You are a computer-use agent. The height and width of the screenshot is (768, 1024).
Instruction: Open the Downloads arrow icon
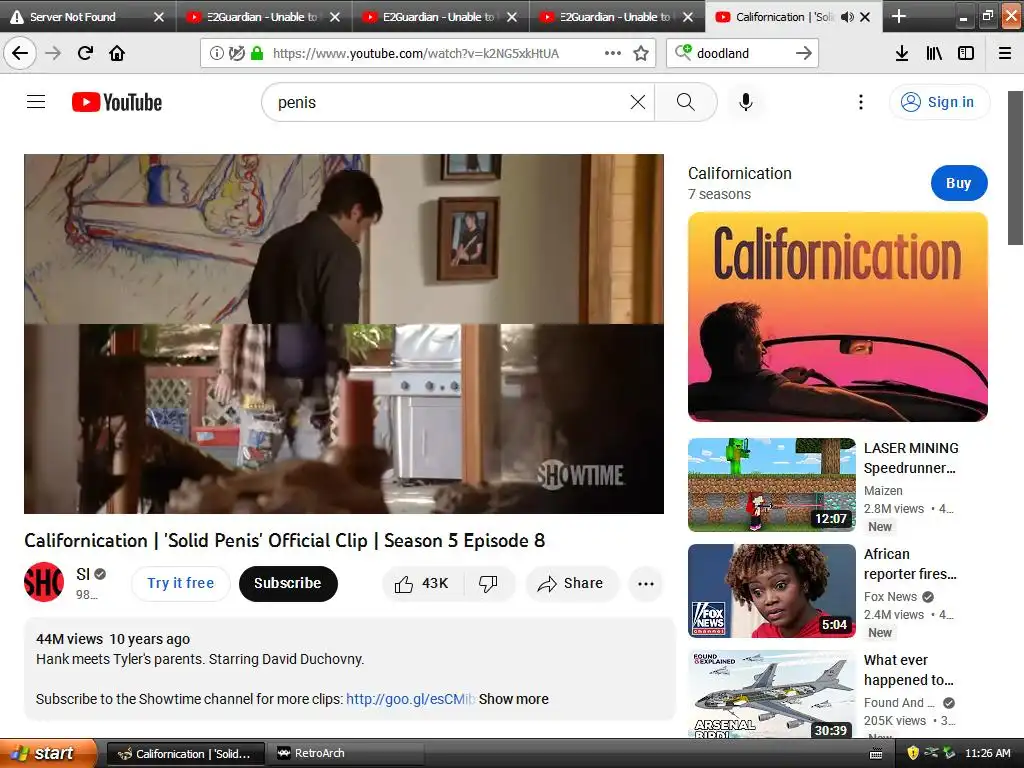click(901, 54)
